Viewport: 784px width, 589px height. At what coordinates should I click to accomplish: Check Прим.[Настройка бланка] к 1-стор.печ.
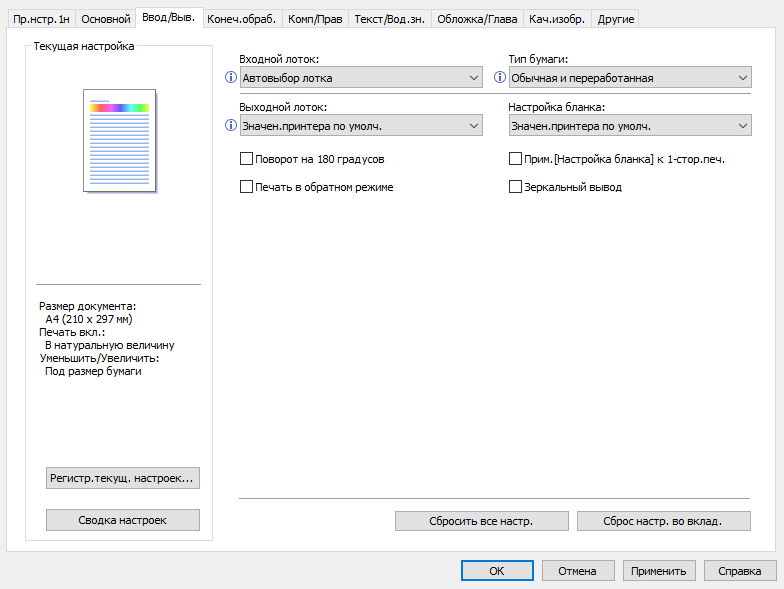515,159
